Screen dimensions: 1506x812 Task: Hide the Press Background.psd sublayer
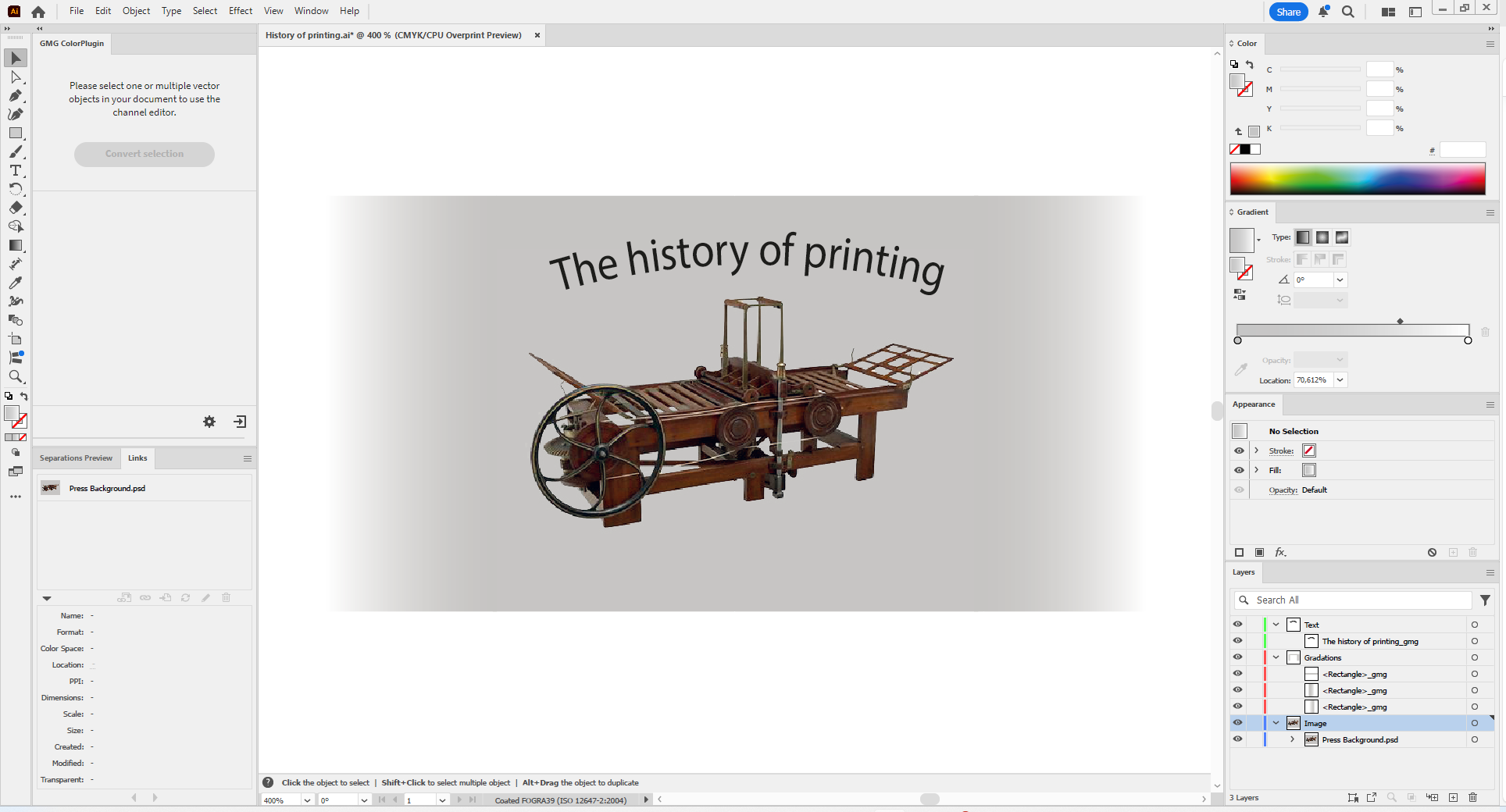[x=1238, y=739]
